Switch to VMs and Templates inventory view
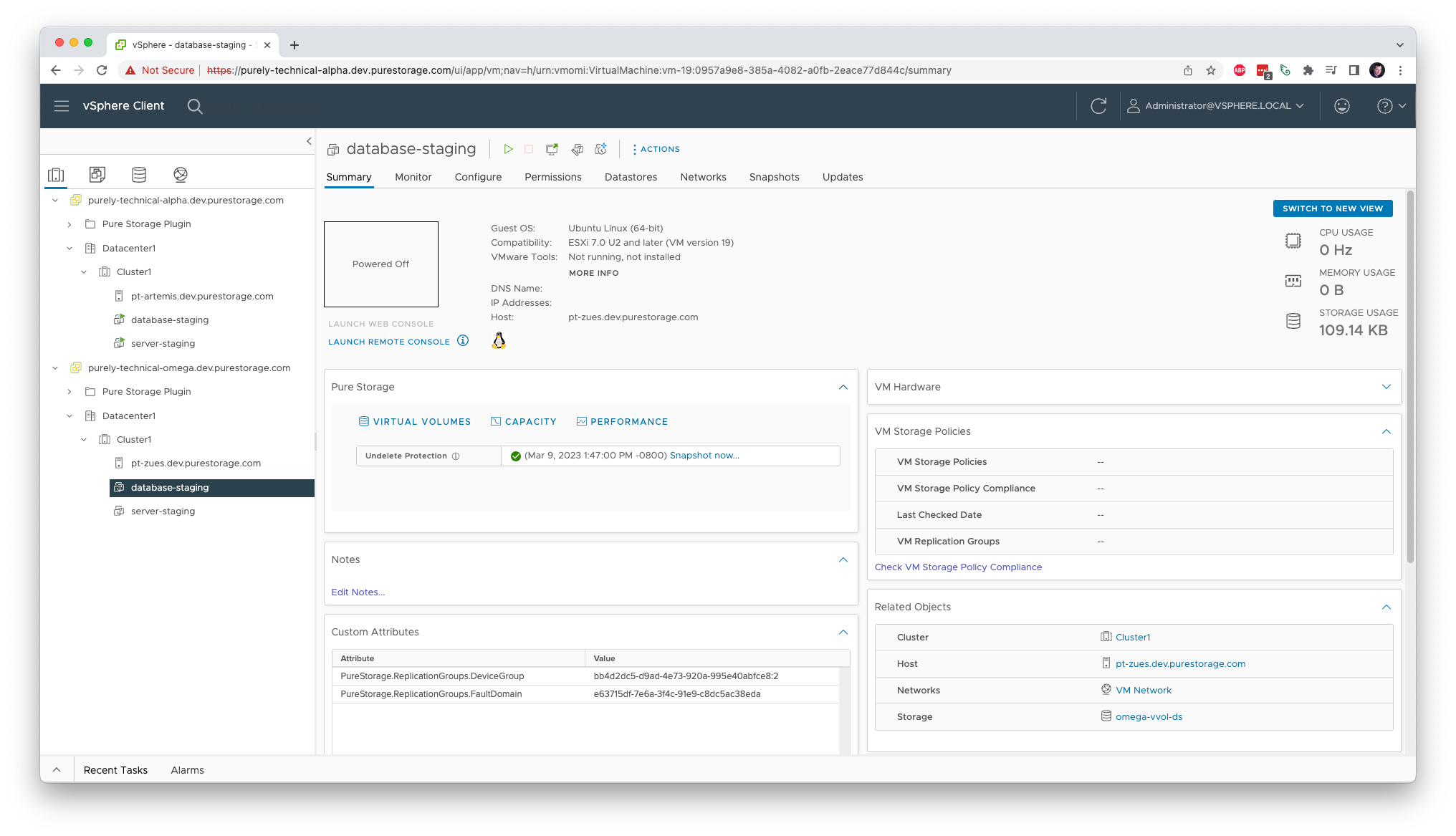This screenshot has height=836, width=1456. [x=97, y=174]
